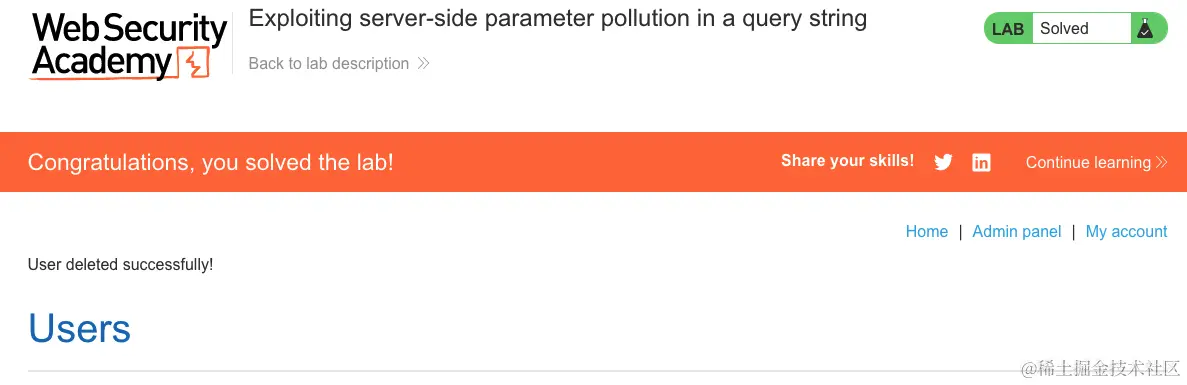Open the Admin panel
Viewport: 1187px width, 385px height.
(1017, 231)
